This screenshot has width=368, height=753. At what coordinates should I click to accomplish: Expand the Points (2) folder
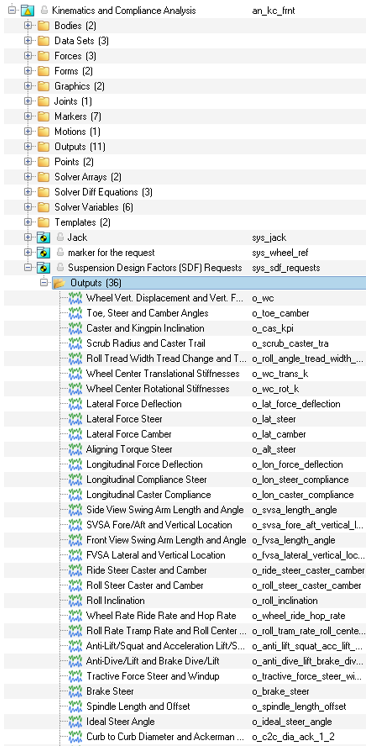click(x=28, y=162)
